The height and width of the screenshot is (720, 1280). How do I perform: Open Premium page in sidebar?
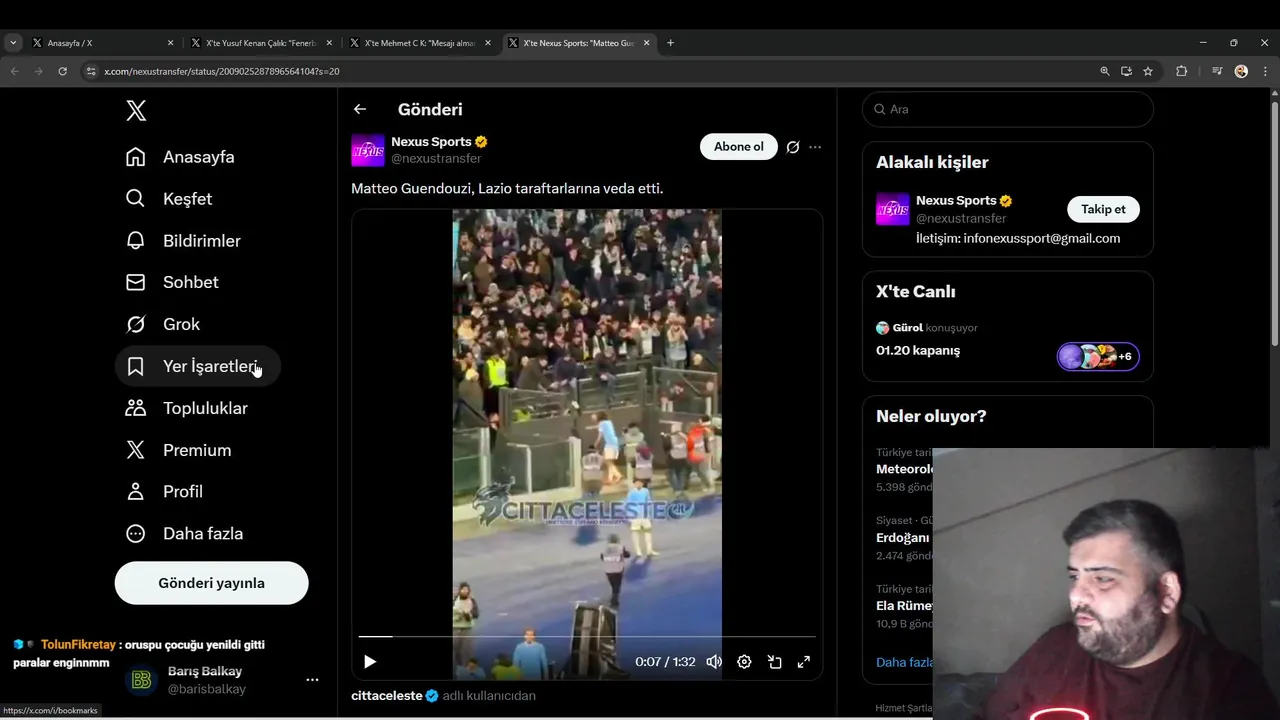179,451
